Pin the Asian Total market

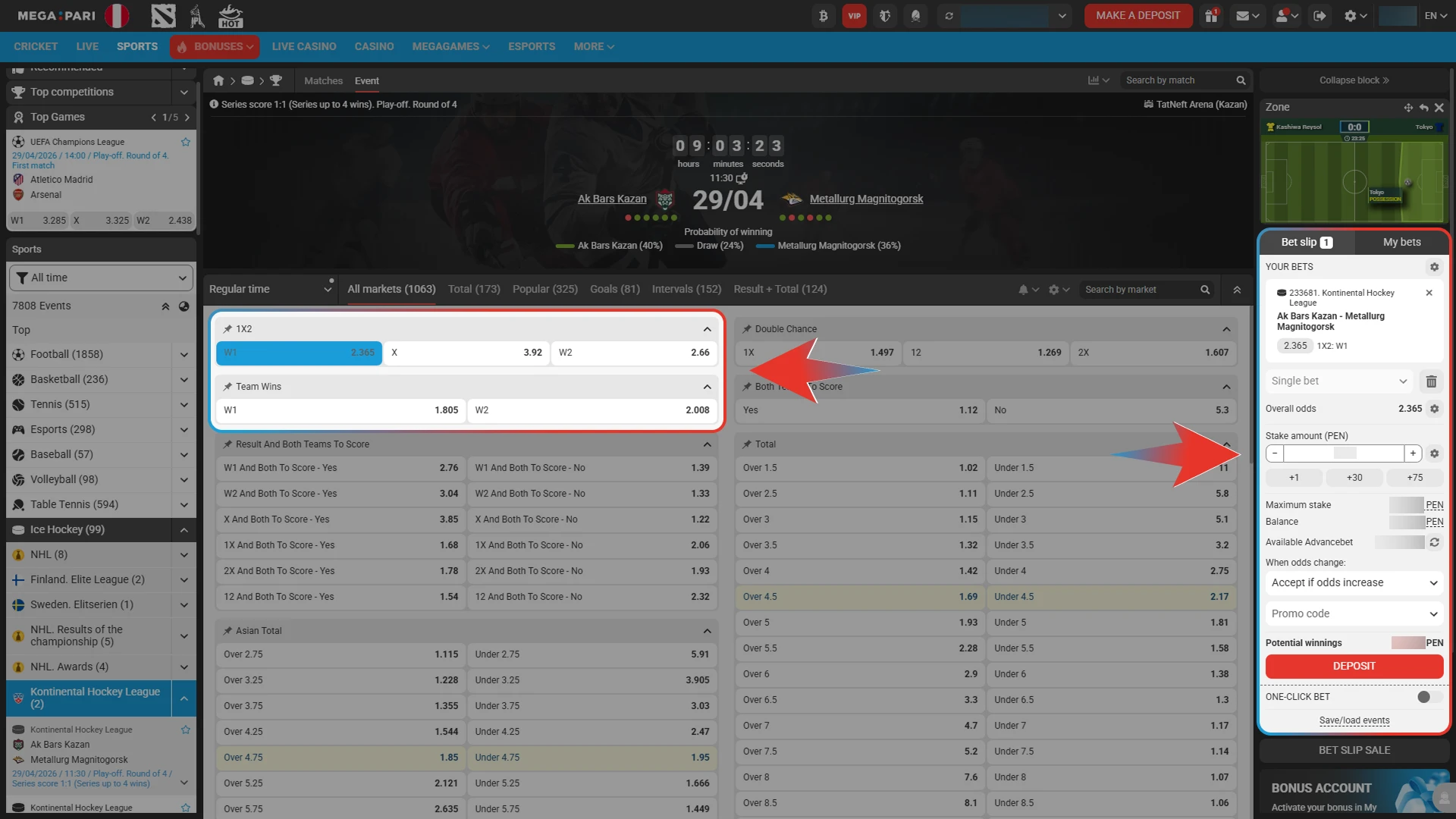point(227,631)
